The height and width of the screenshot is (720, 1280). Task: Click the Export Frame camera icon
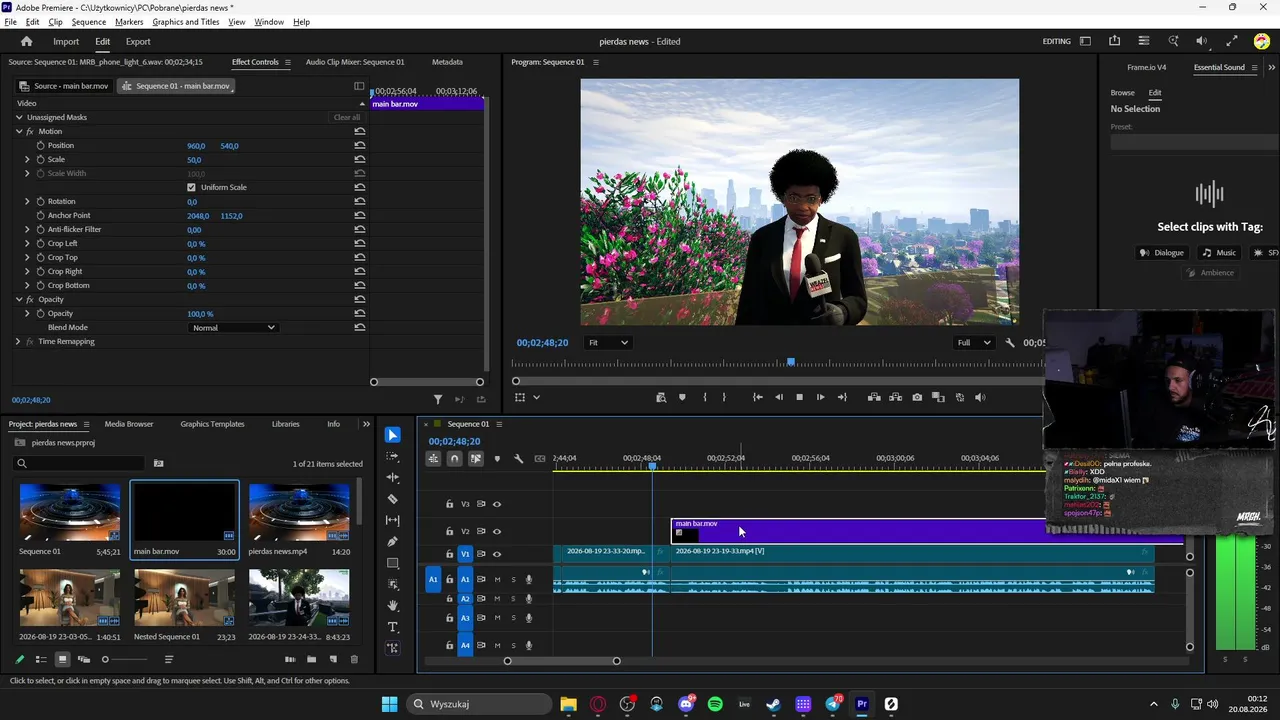[917, 397]
